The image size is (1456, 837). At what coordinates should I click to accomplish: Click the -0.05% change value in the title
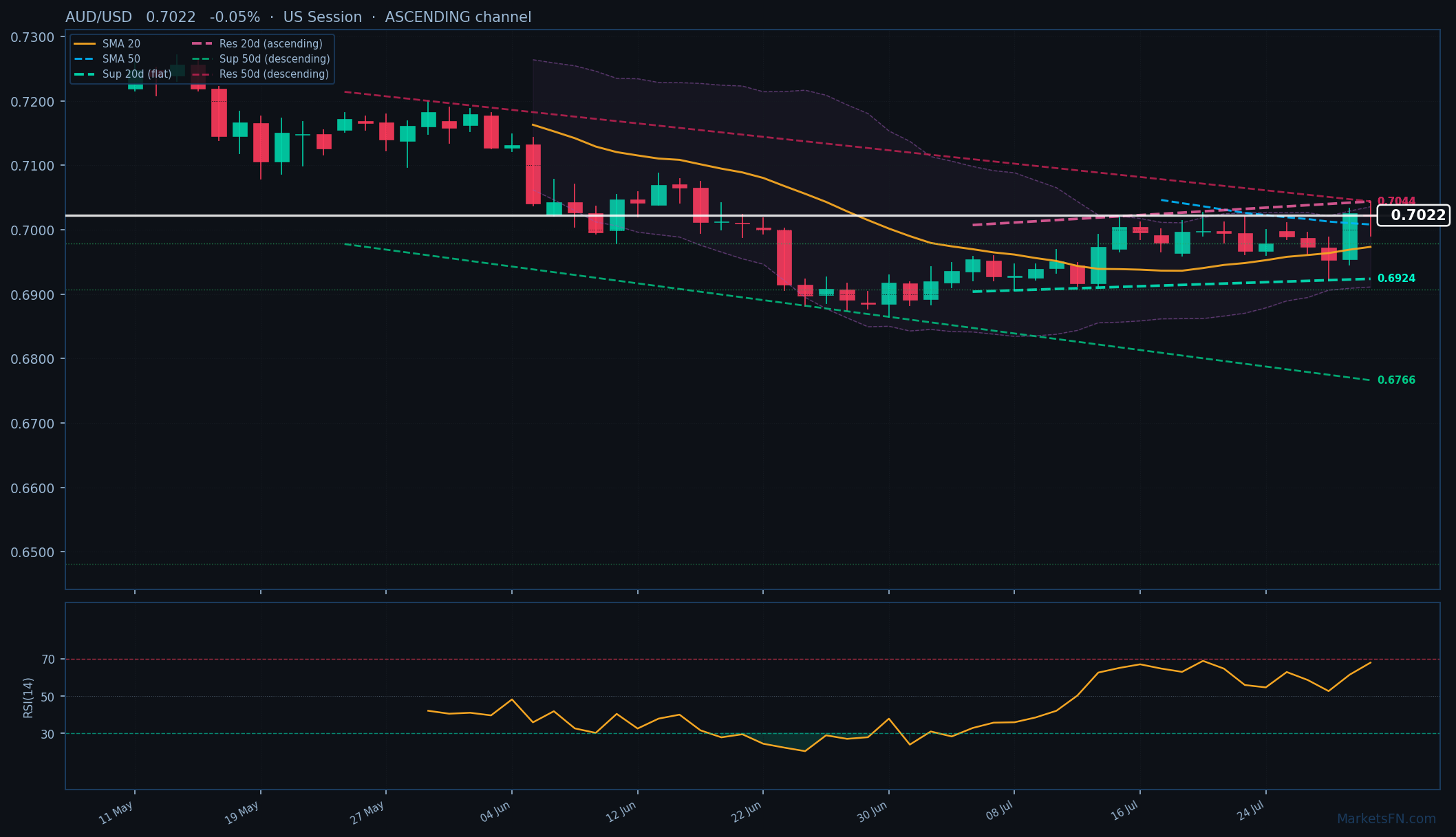235,17
